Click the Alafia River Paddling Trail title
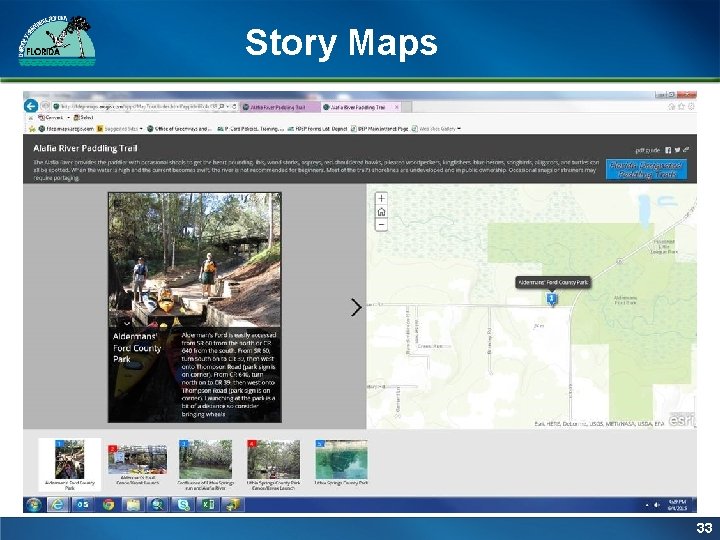The height and width of the screenshot is (540, 720). coord(85,148)
